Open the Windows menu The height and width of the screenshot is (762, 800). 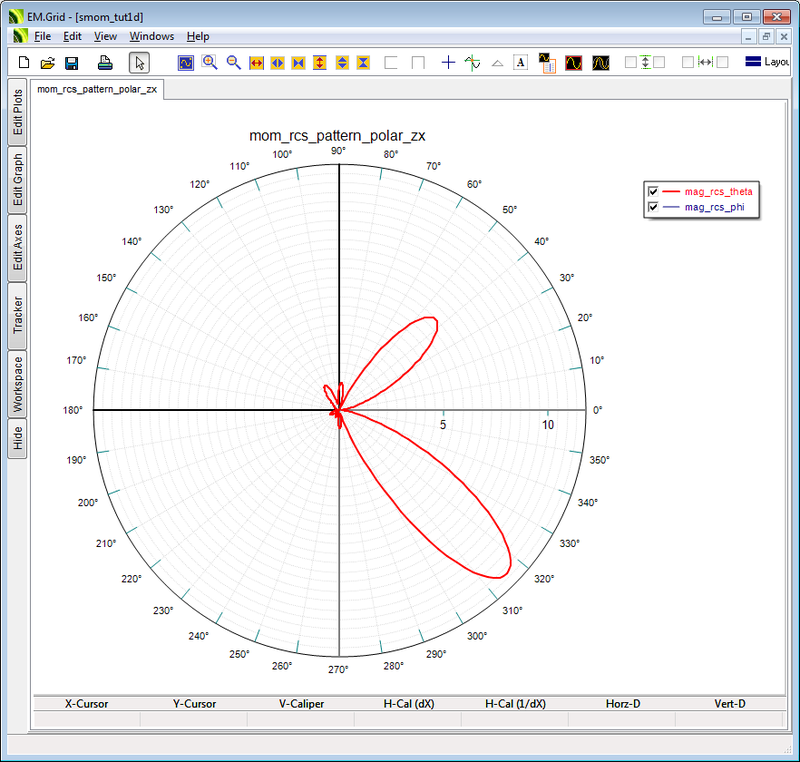click(x=152, y=36)
